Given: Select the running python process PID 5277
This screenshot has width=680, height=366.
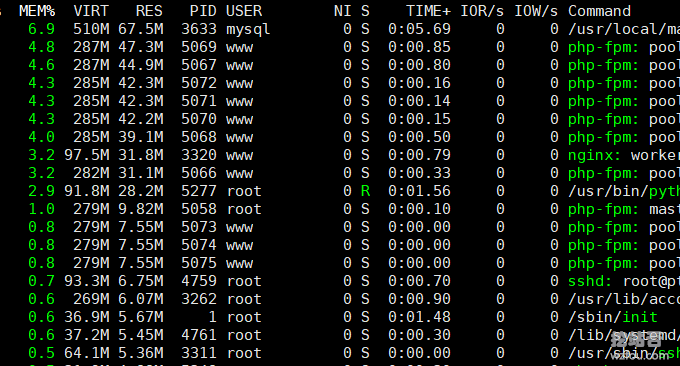Looking at the screenshot, I should 340,191.
